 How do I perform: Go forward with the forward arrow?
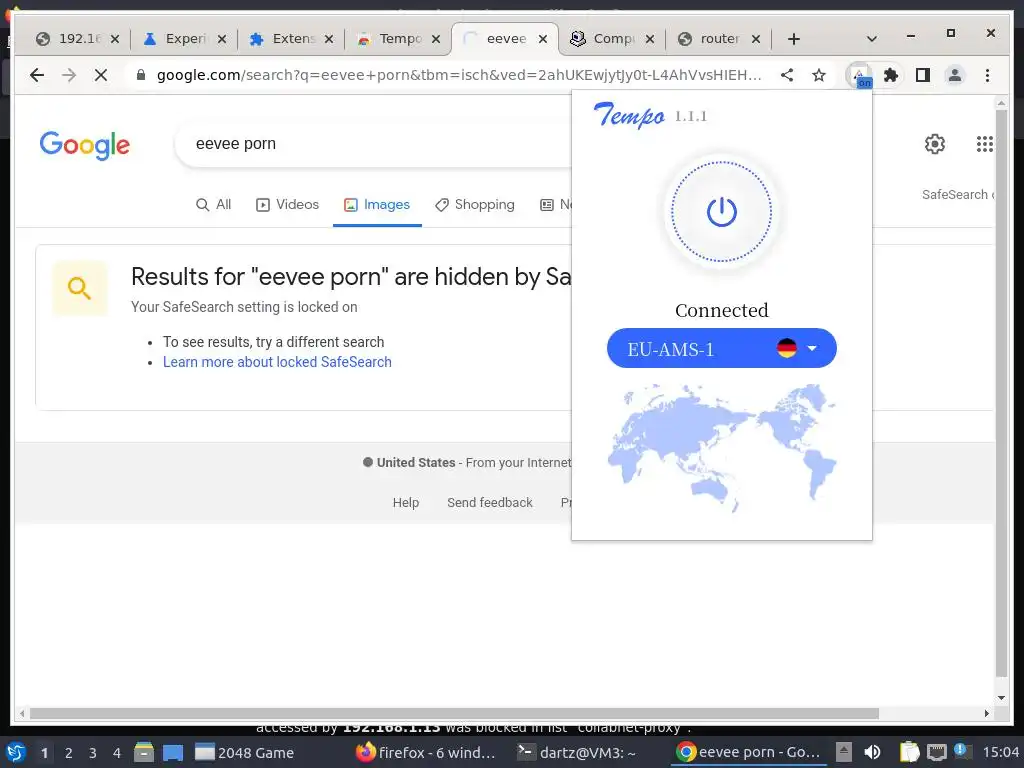(x=69, y=75)
